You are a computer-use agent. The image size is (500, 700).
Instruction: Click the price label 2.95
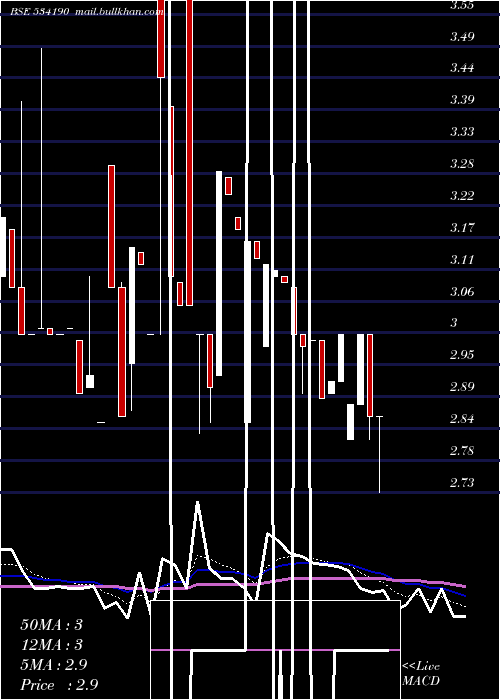click(x=462, y=355)
